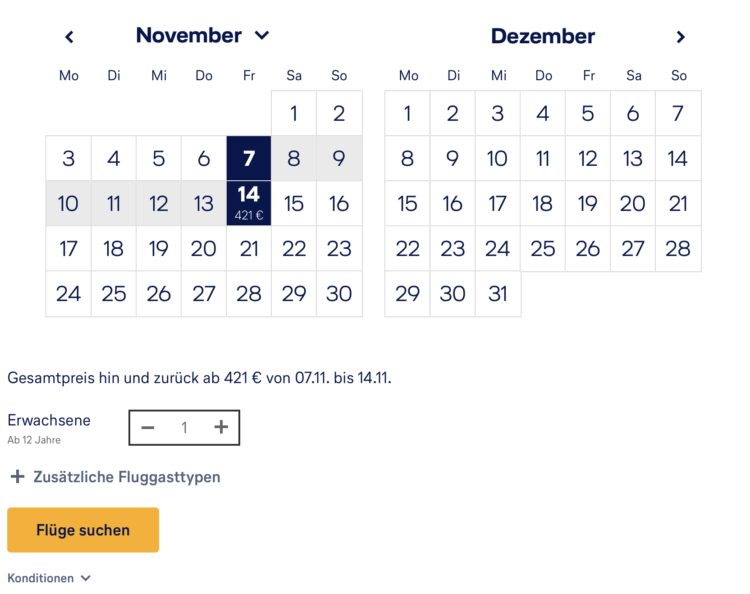Expand Zusätzliche Fluggasttypen section
The height and width of the screenshot is (594, 750).
pyautogui.click(x=115, y=477)
